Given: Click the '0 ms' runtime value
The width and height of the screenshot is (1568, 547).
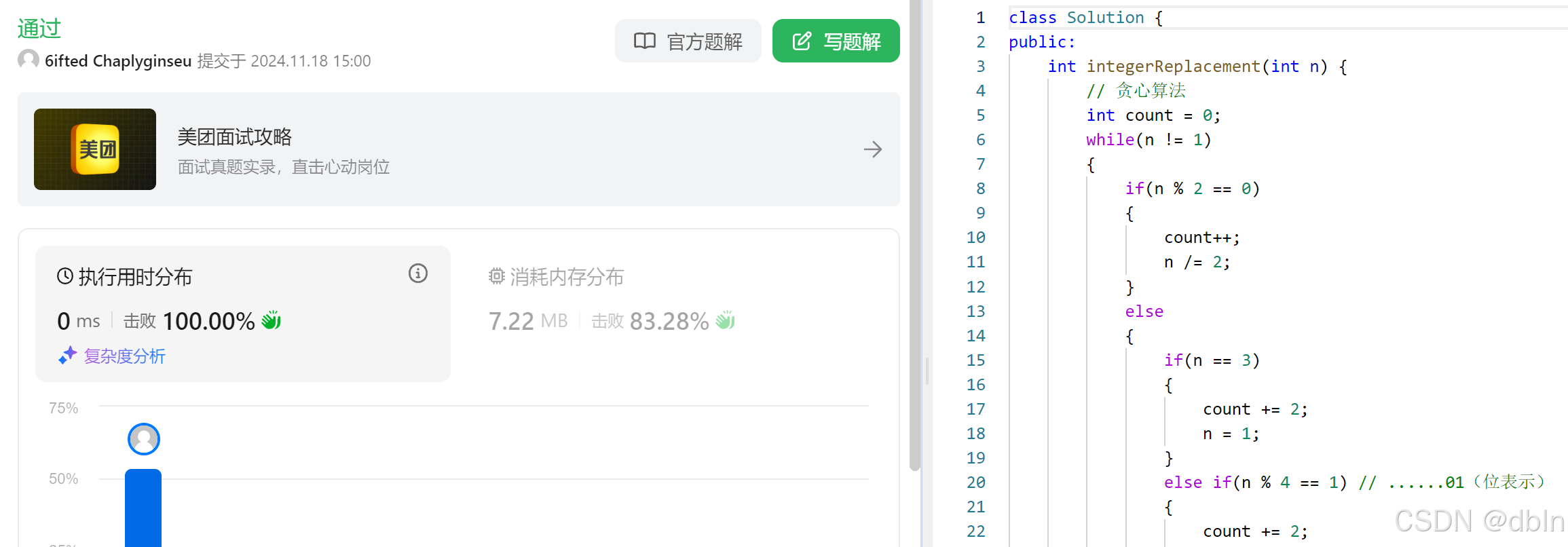Looking at the screenshot, I should (79, 321).
